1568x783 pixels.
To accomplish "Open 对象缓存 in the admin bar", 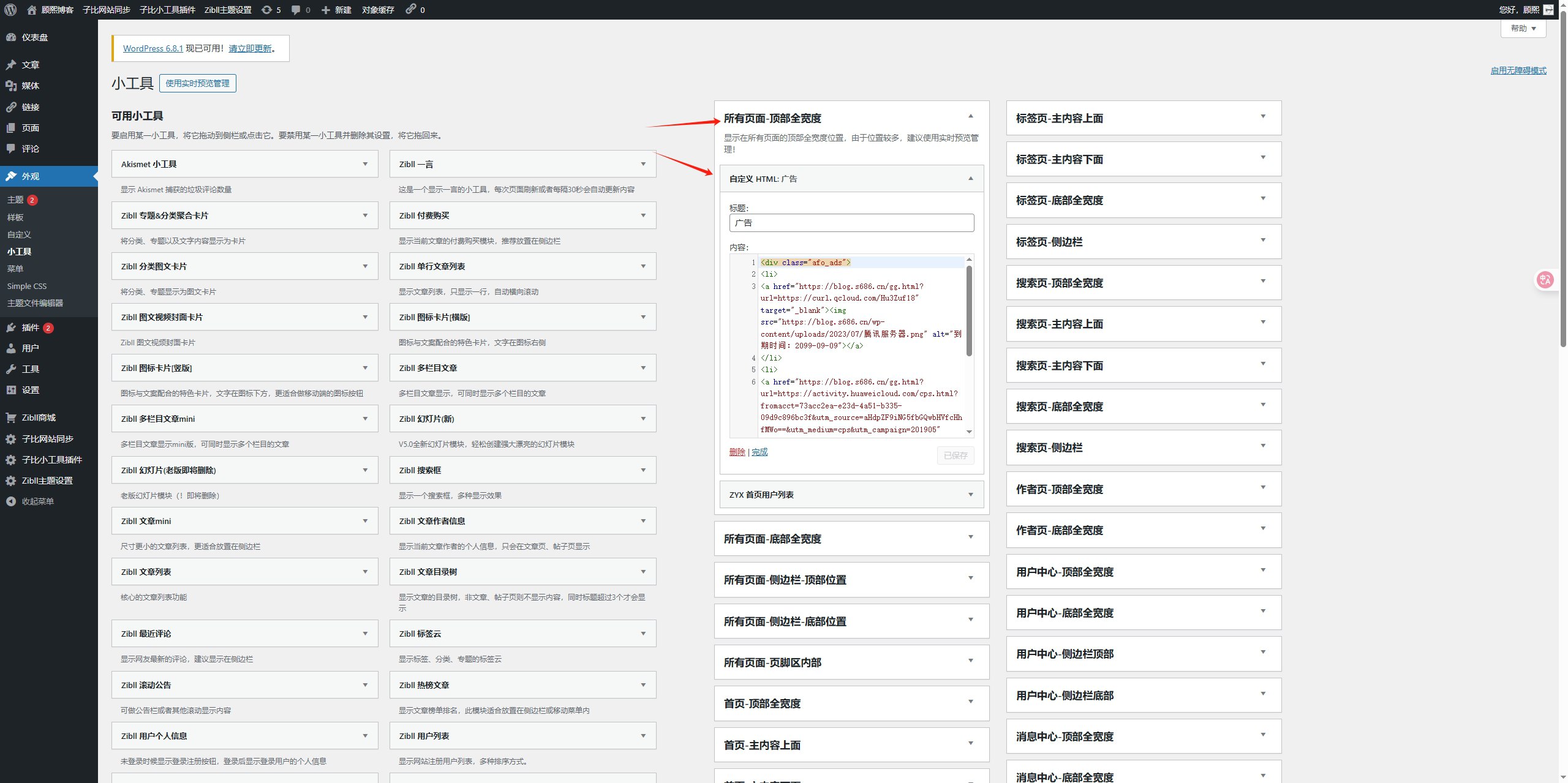I will 378,10.
